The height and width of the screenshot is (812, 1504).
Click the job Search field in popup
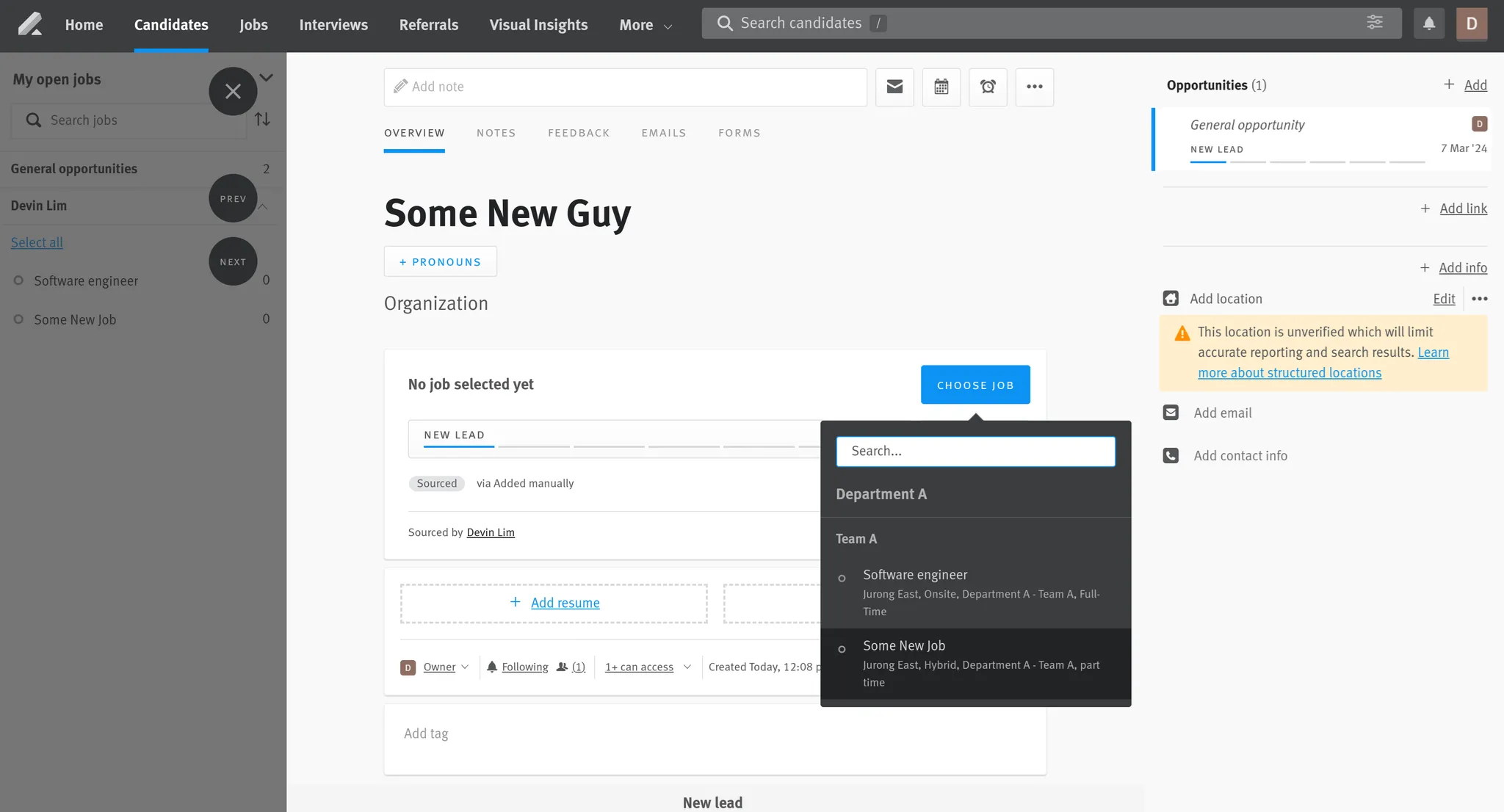[x=975, y=452]
